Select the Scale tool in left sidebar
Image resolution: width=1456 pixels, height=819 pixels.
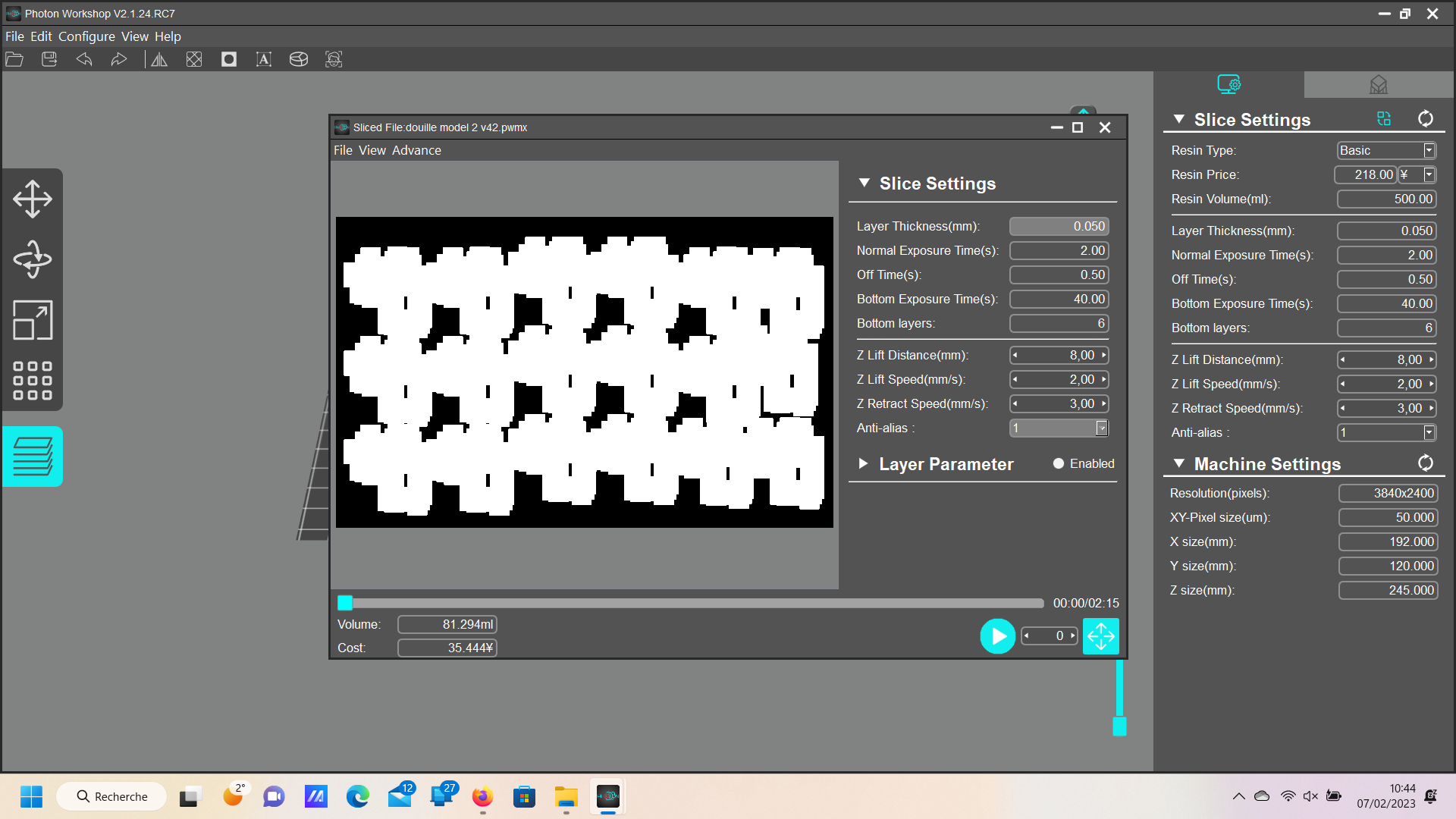[33, 320]
